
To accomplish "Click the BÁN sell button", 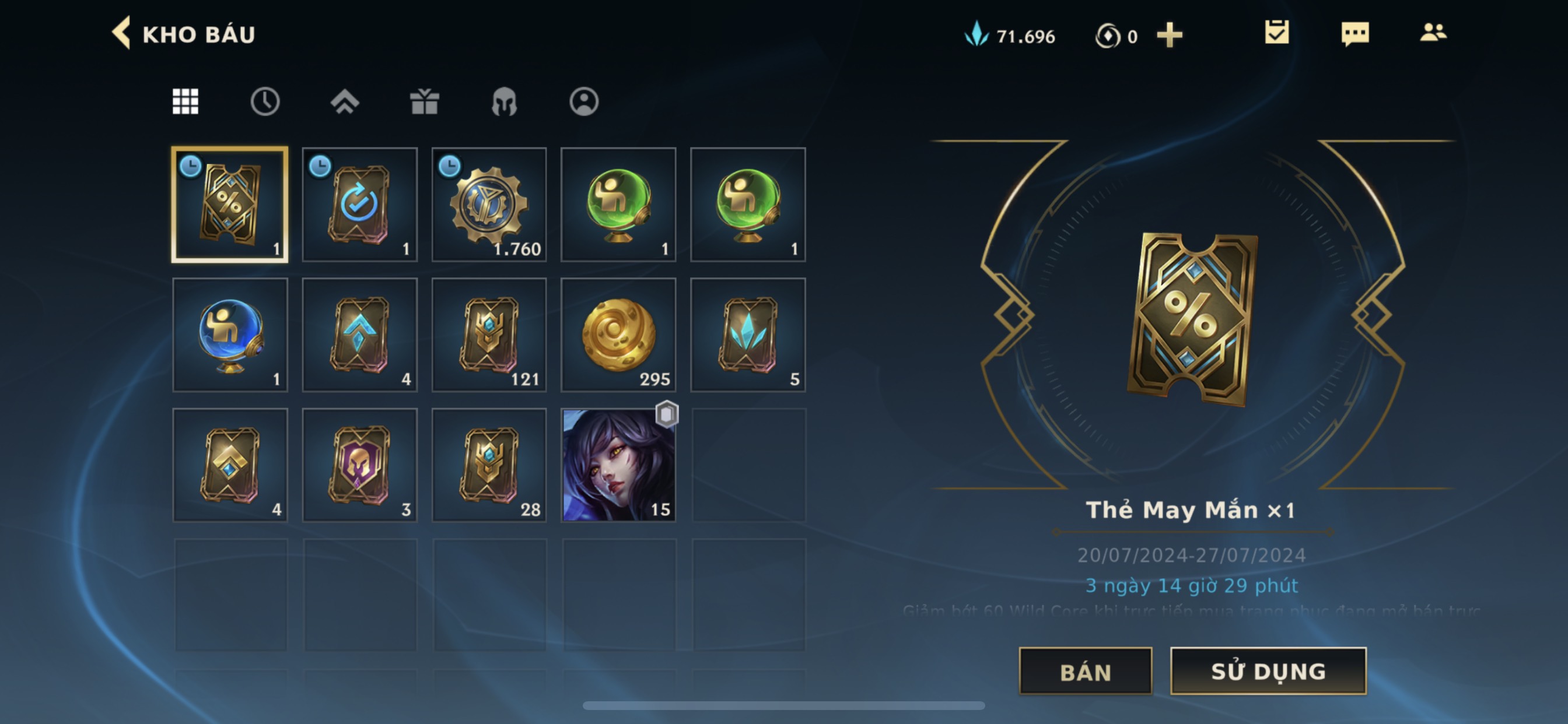I will [x=1086, y=671].
